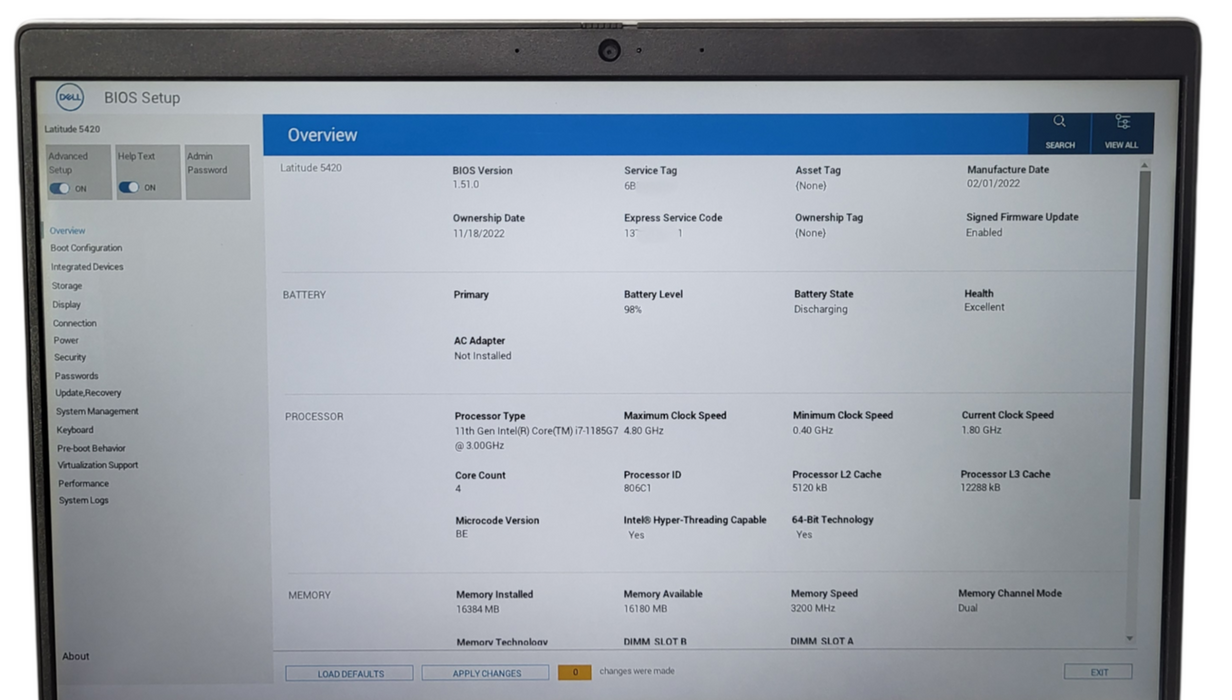Open the Display section

(66, 305)
